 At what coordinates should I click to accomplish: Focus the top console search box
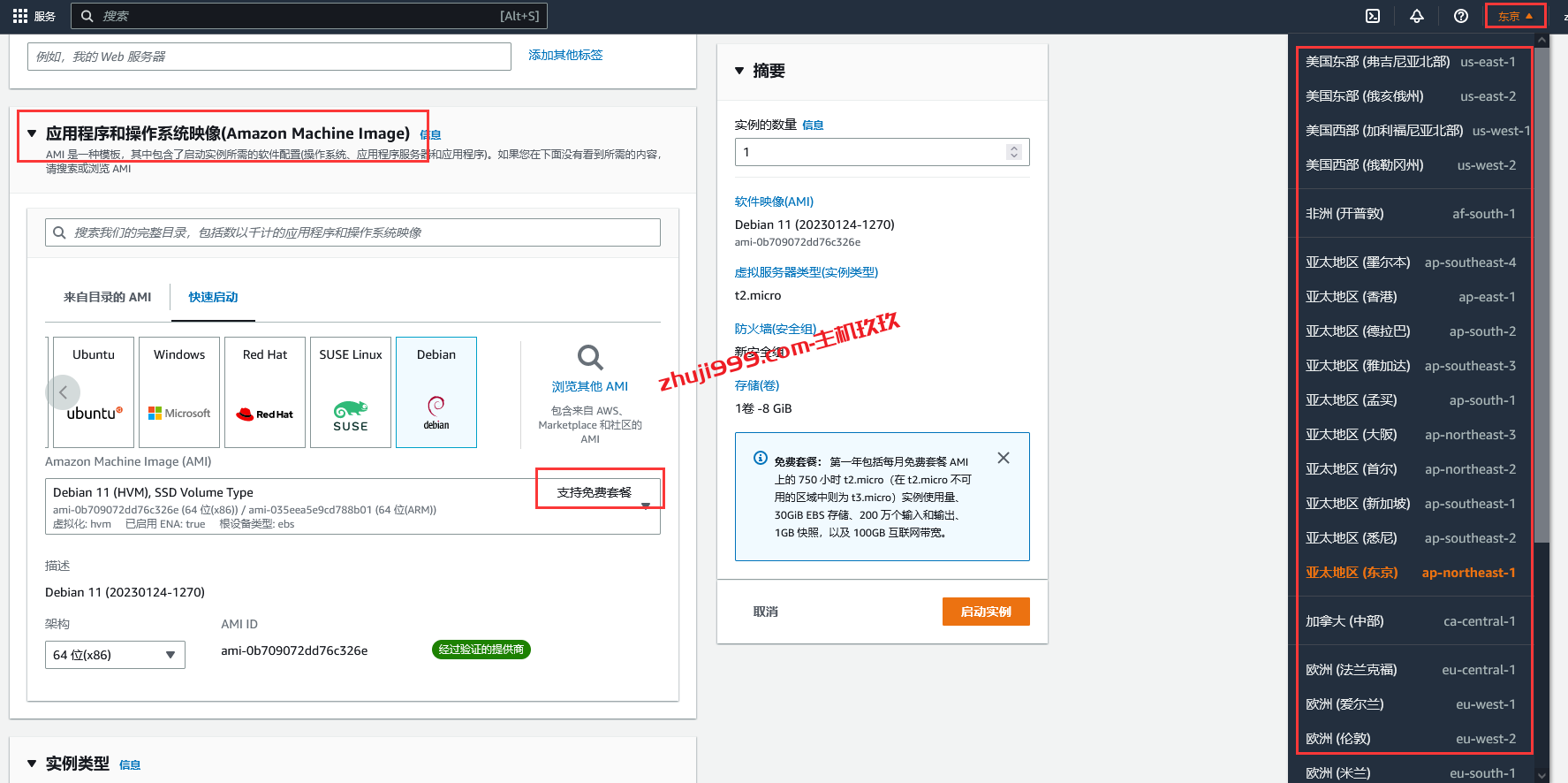[309, 16]
